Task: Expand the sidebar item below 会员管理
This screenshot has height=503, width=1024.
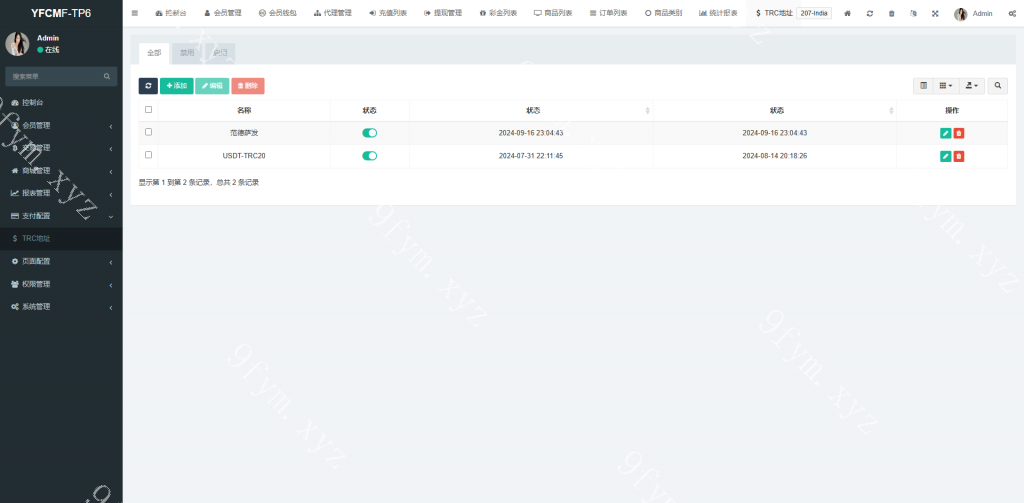Action: click(61, 148)
